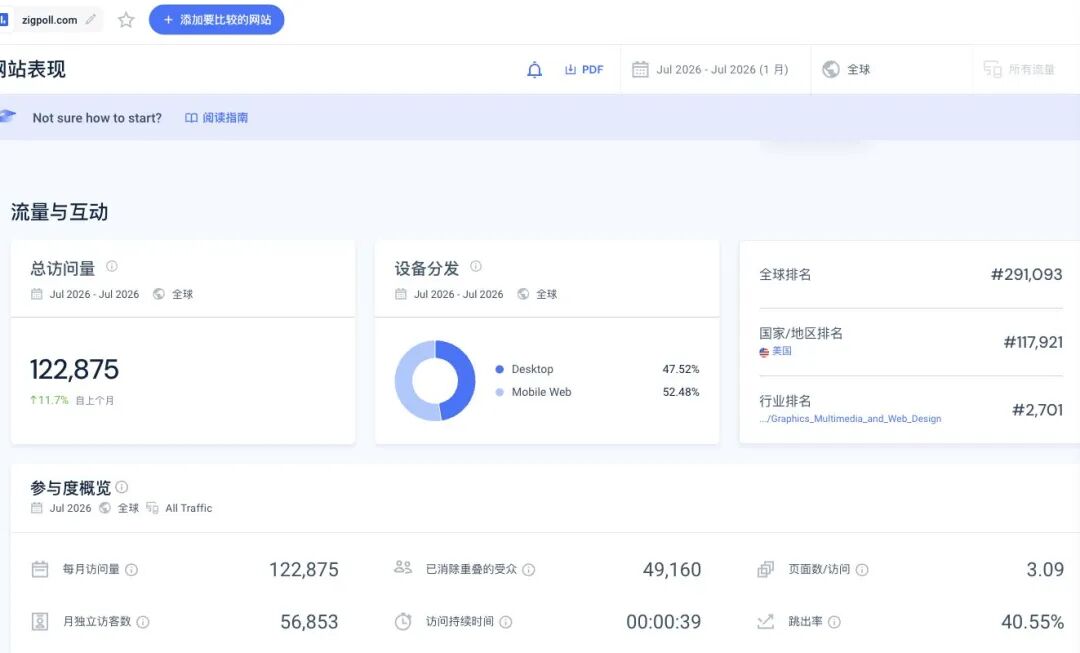Click the audience people icon beside 已消除重叠的受众

click(x=403, y=568)
